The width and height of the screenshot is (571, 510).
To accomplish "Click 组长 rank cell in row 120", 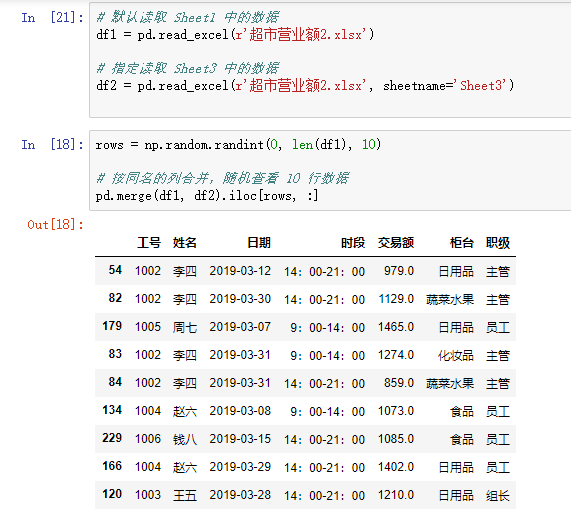I will [498, 495].
